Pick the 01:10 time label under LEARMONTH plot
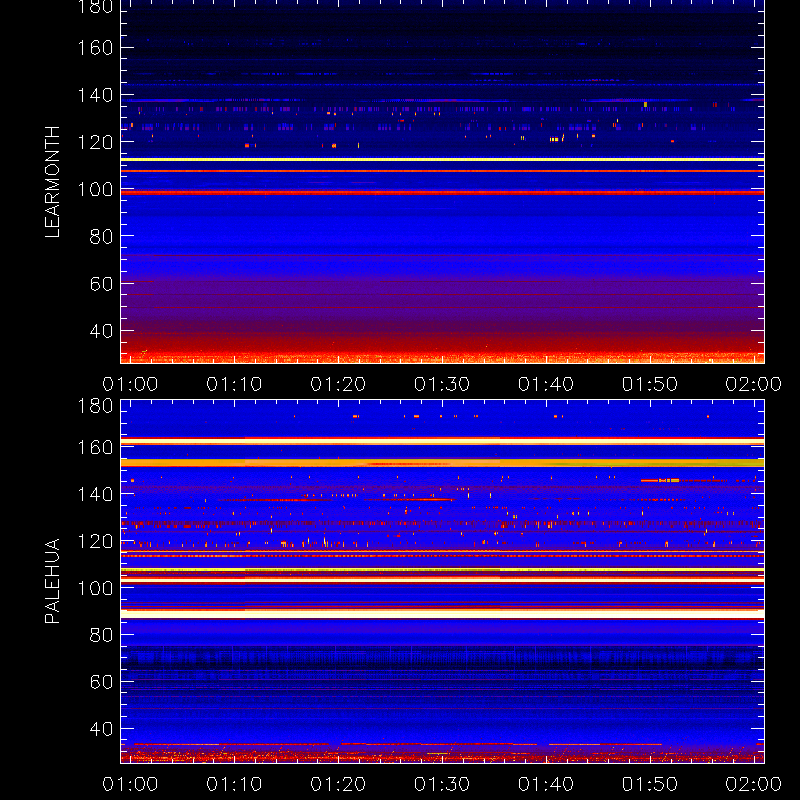 point(234,384)
